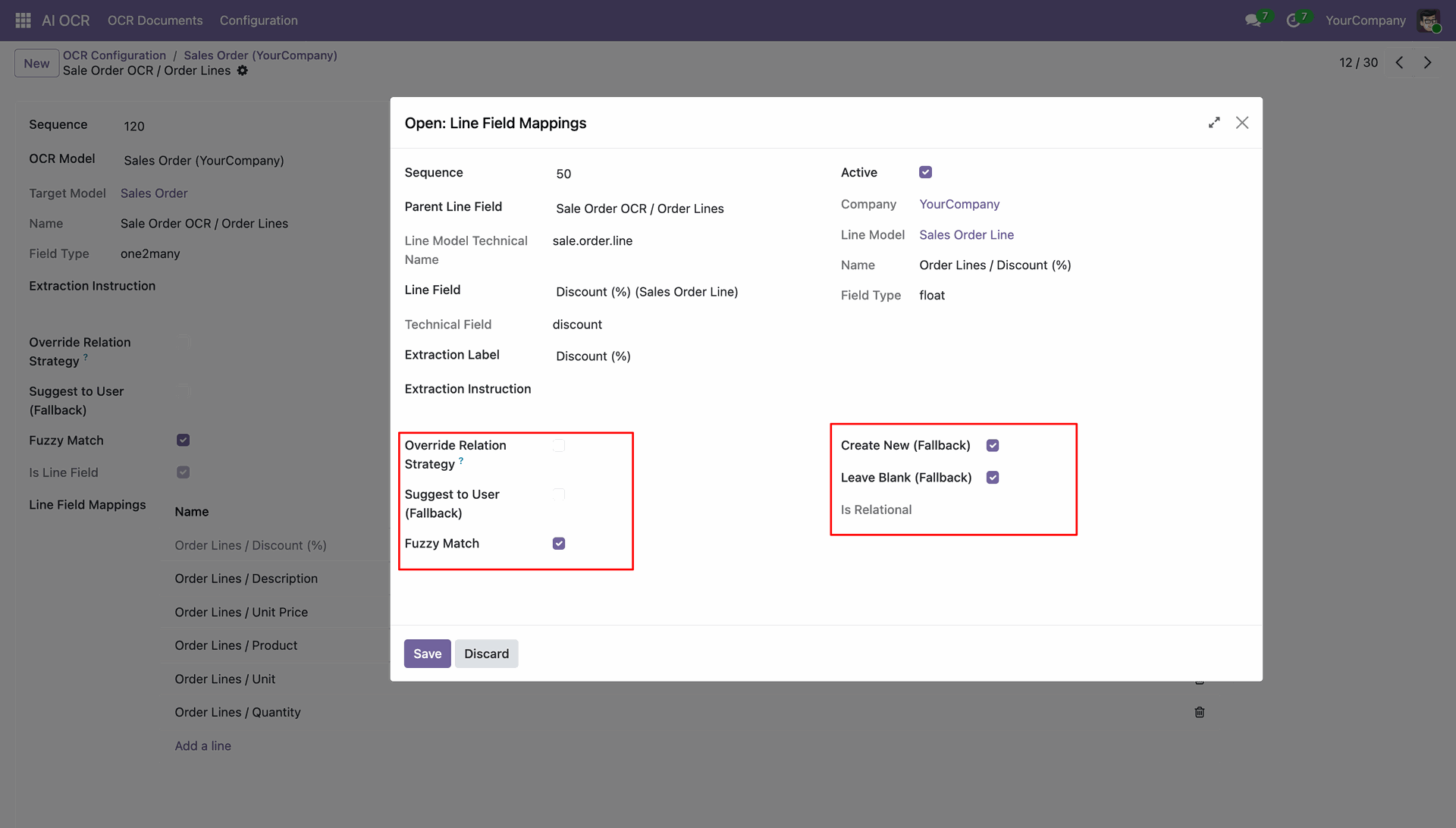Open Order Lines / Unit Price row
This screenshot has width=1456, height=828.
[x=241, y=612]
